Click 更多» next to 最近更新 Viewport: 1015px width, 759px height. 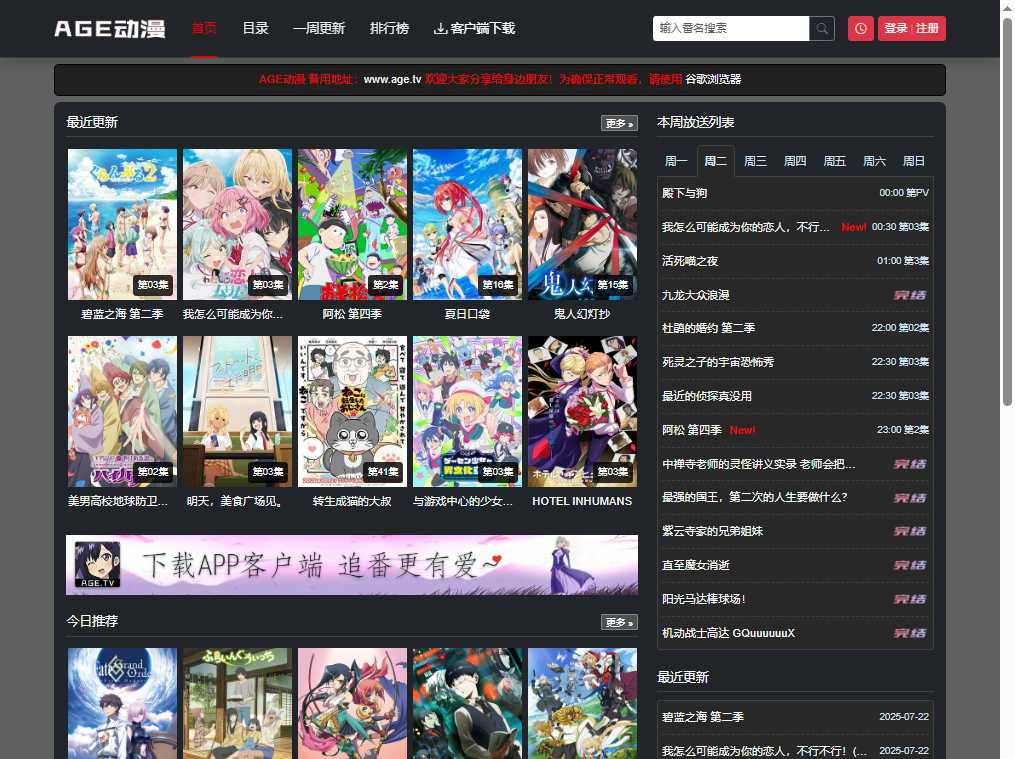[618, 122]
